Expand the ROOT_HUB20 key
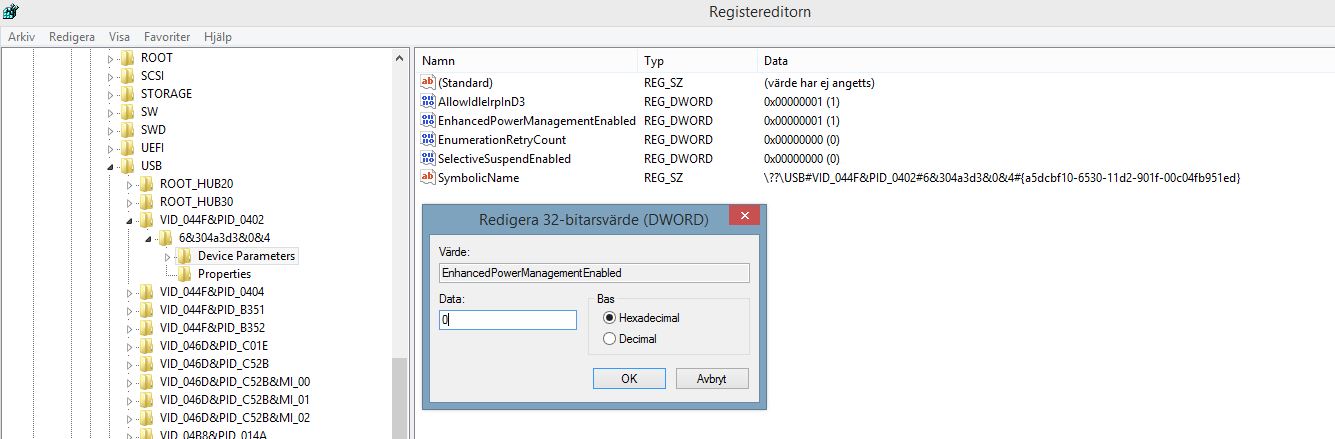The image size is (1335, 439). pos(130,184)
